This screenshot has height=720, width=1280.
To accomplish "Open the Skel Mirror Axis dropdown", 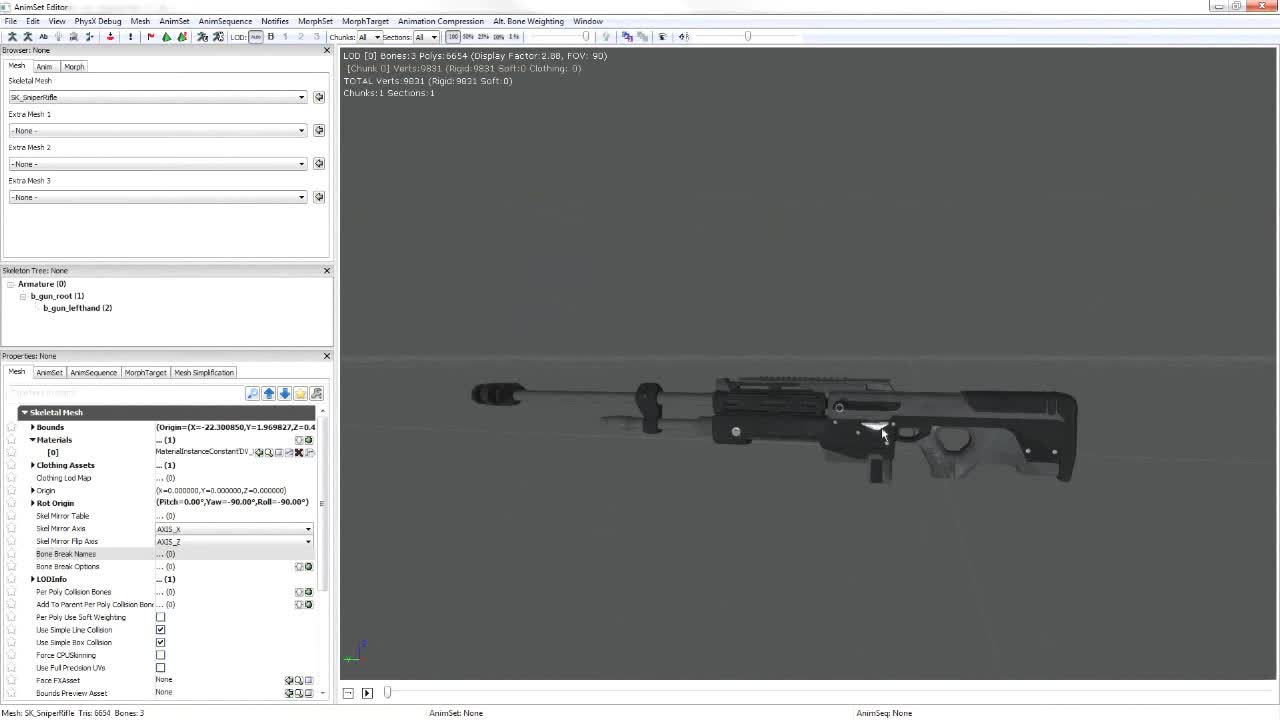I will pos(307,529).
